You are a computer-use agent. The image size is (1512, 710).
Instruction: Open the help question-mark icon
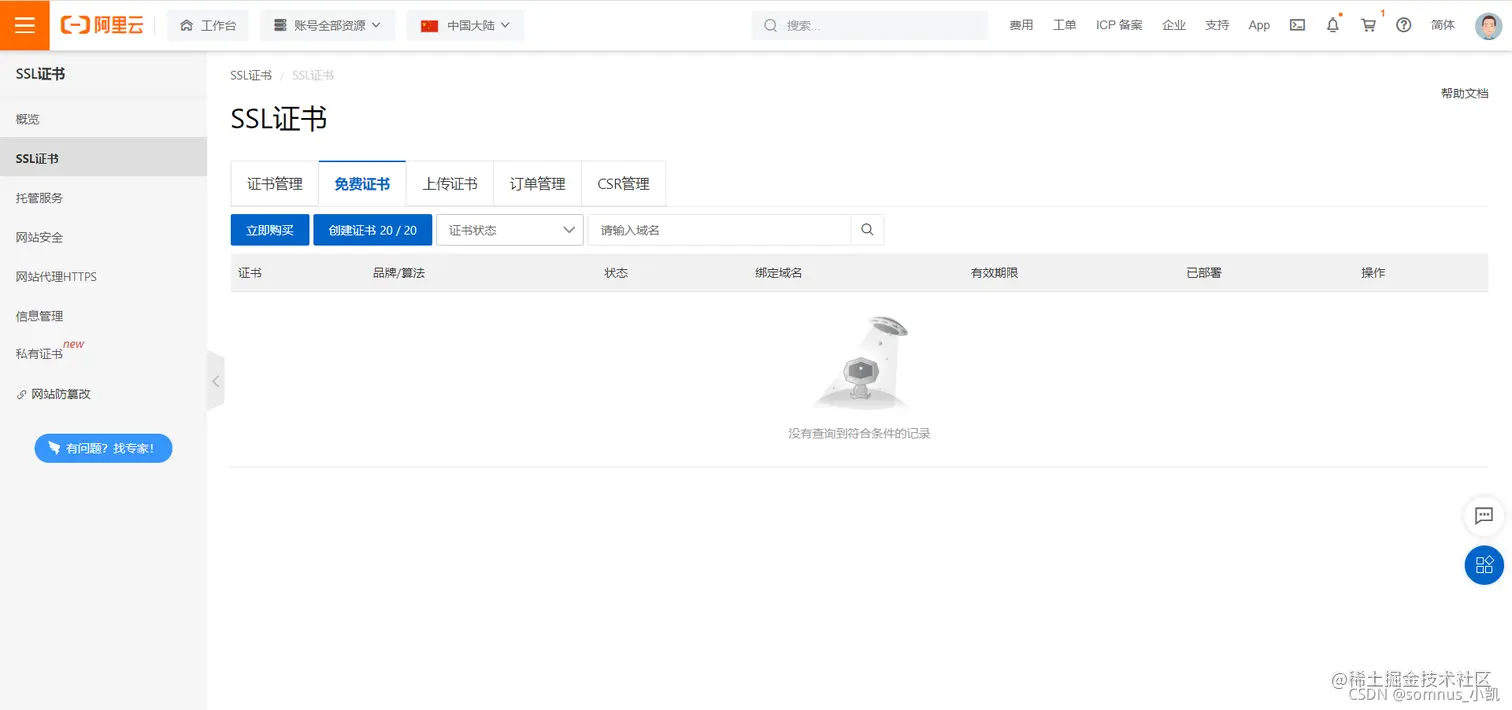click(x=1403, y=25)
